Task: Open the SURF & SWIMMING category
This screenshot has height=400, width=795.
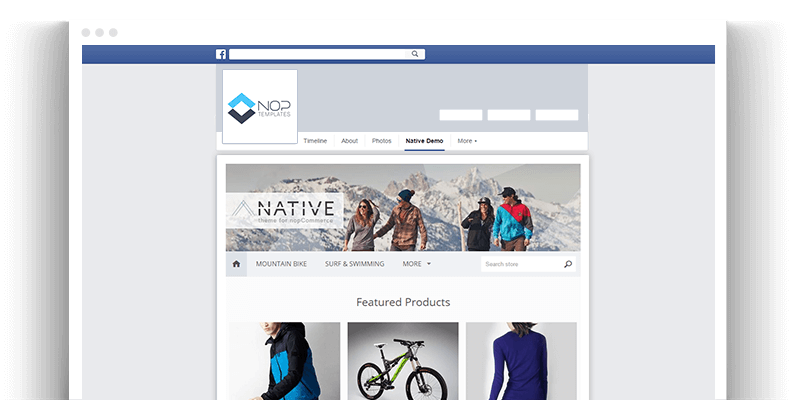Action: coord(354,264)
